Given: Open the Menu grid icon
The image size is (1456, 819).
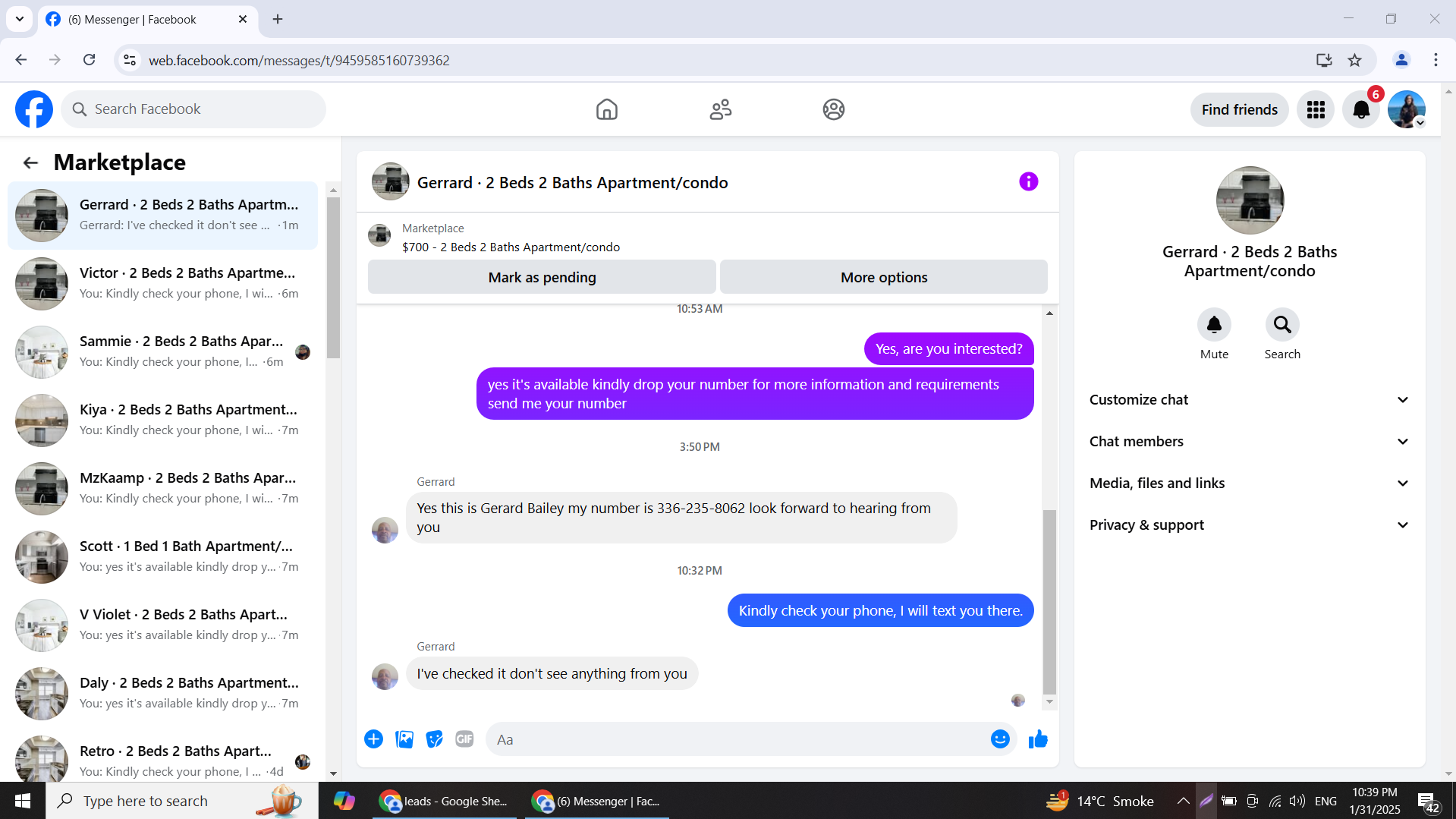Looking at the screenshot, I should pyautogui.click(x=1316, y=110).
